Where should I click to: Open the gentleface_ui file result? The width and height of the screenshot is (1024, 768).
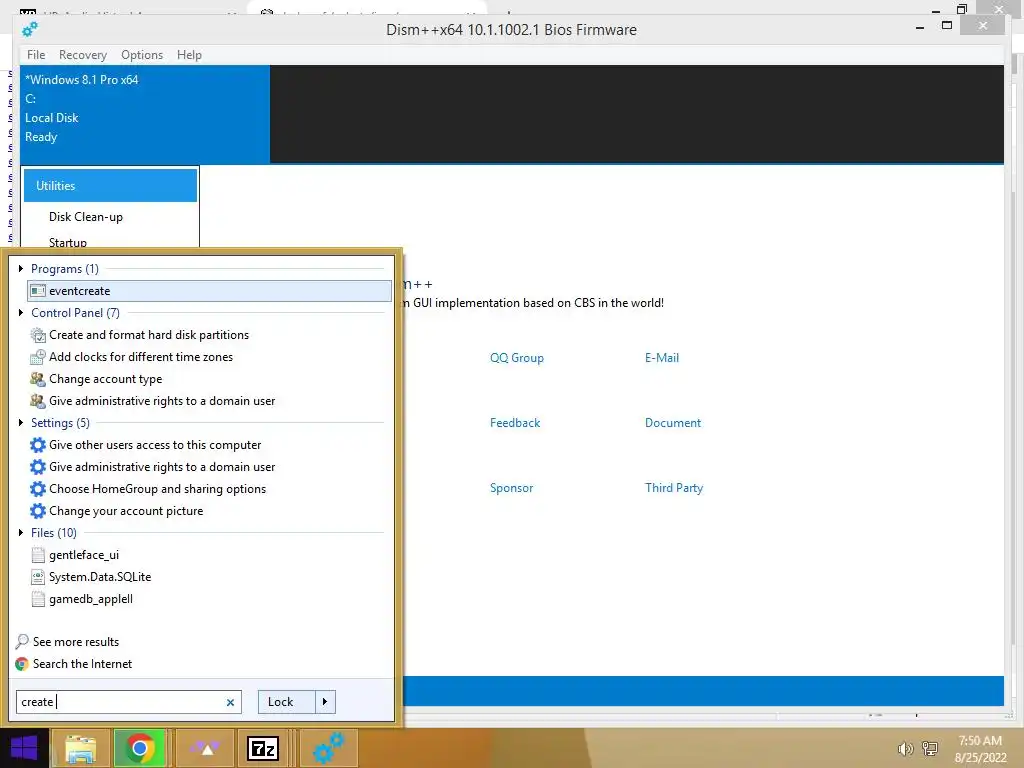click(84, 555)
